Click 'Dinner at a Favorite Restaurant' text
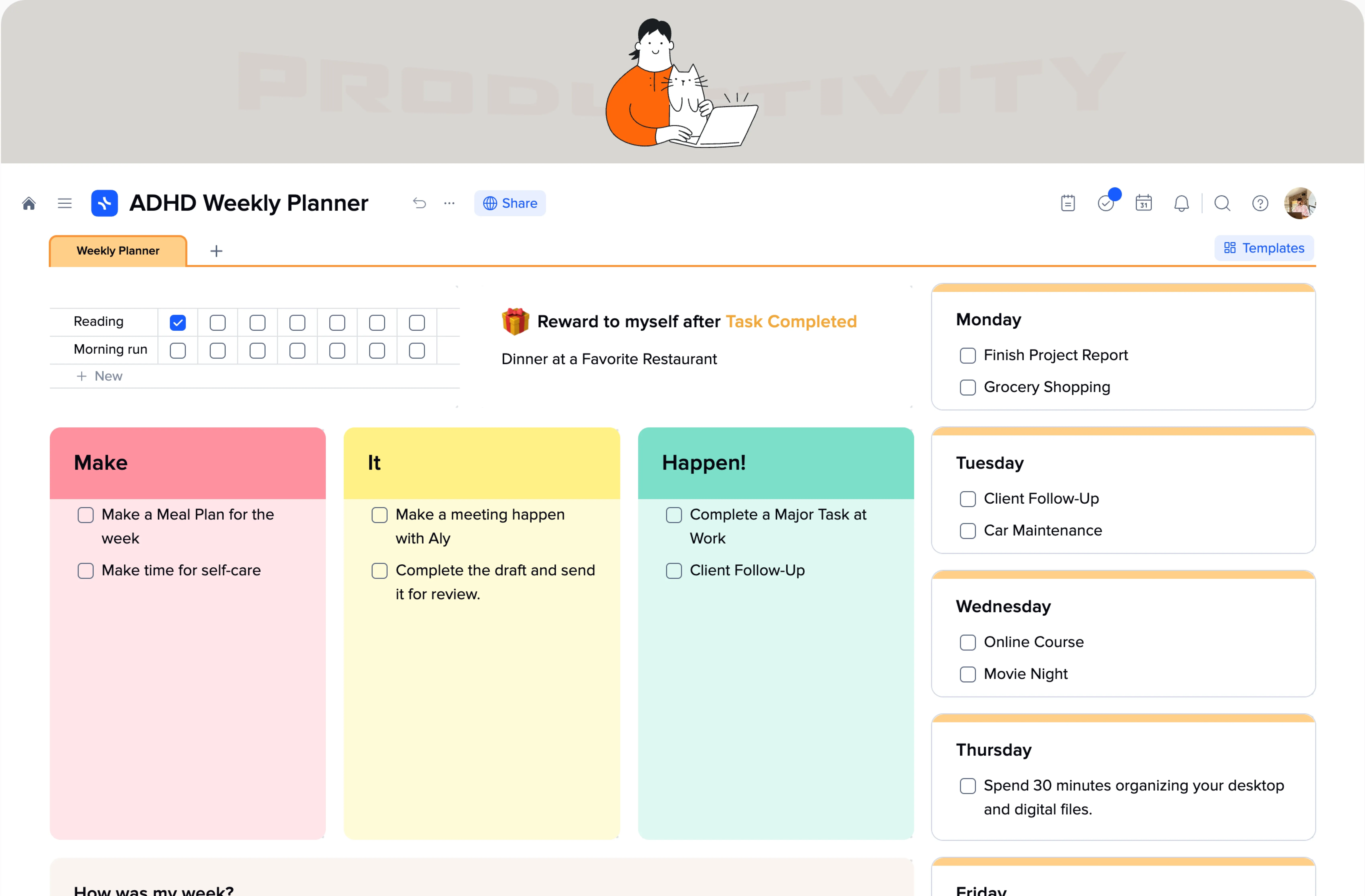Image resolution: width=1365 pixels, height=896 pixels. click(609, 359)
